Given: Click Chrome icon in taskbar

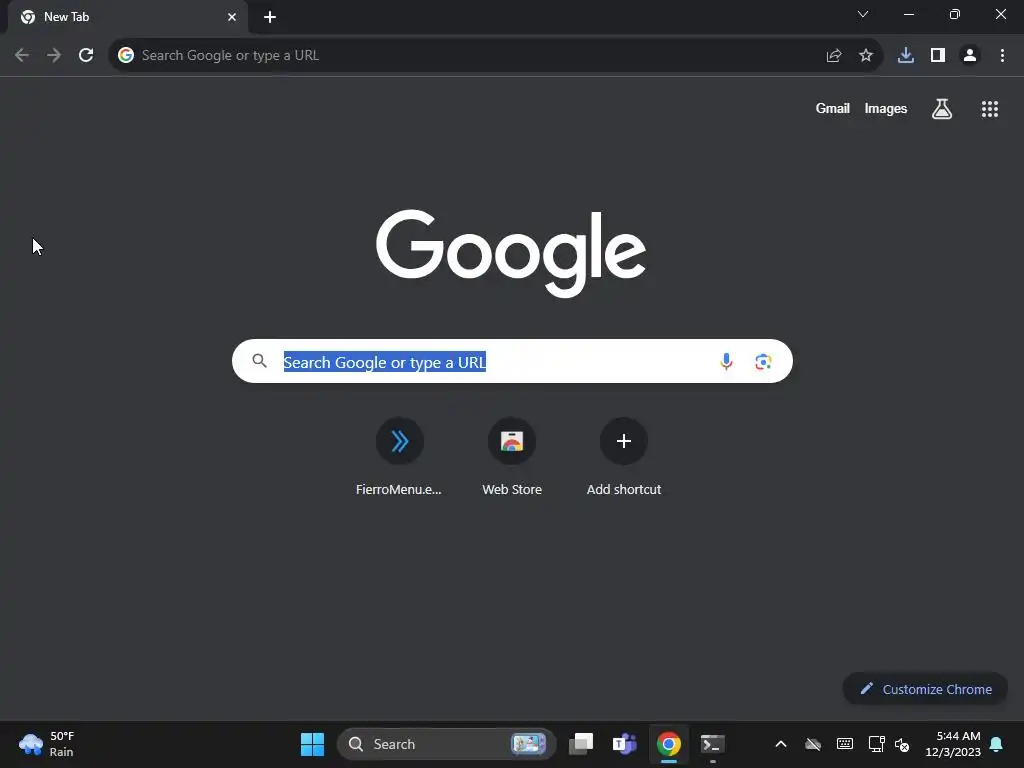Looking at the screenshot, I should pyautogui.click(x=668, y=744).
